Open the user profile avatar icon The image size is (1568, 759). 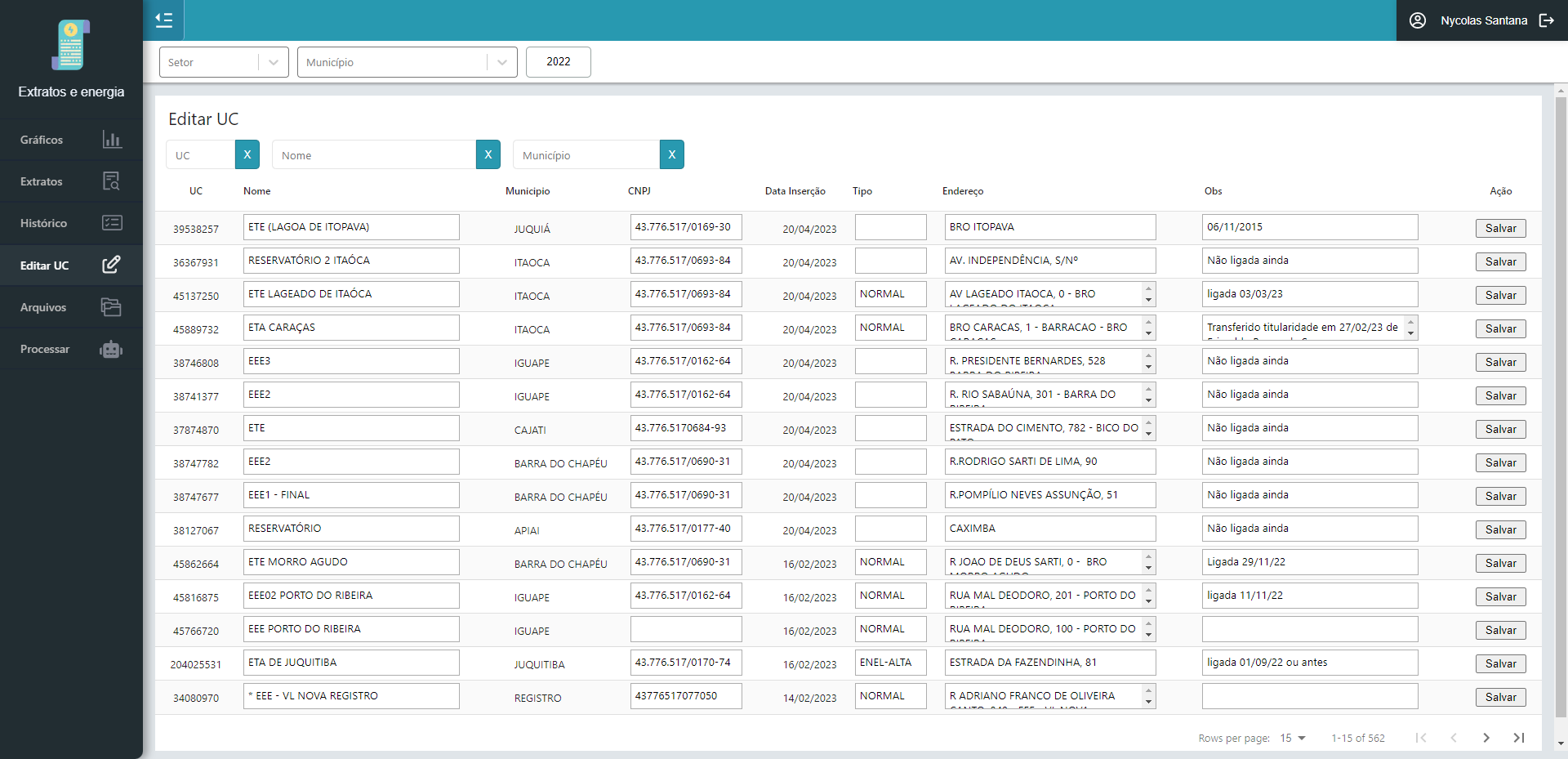(1418, 20)
